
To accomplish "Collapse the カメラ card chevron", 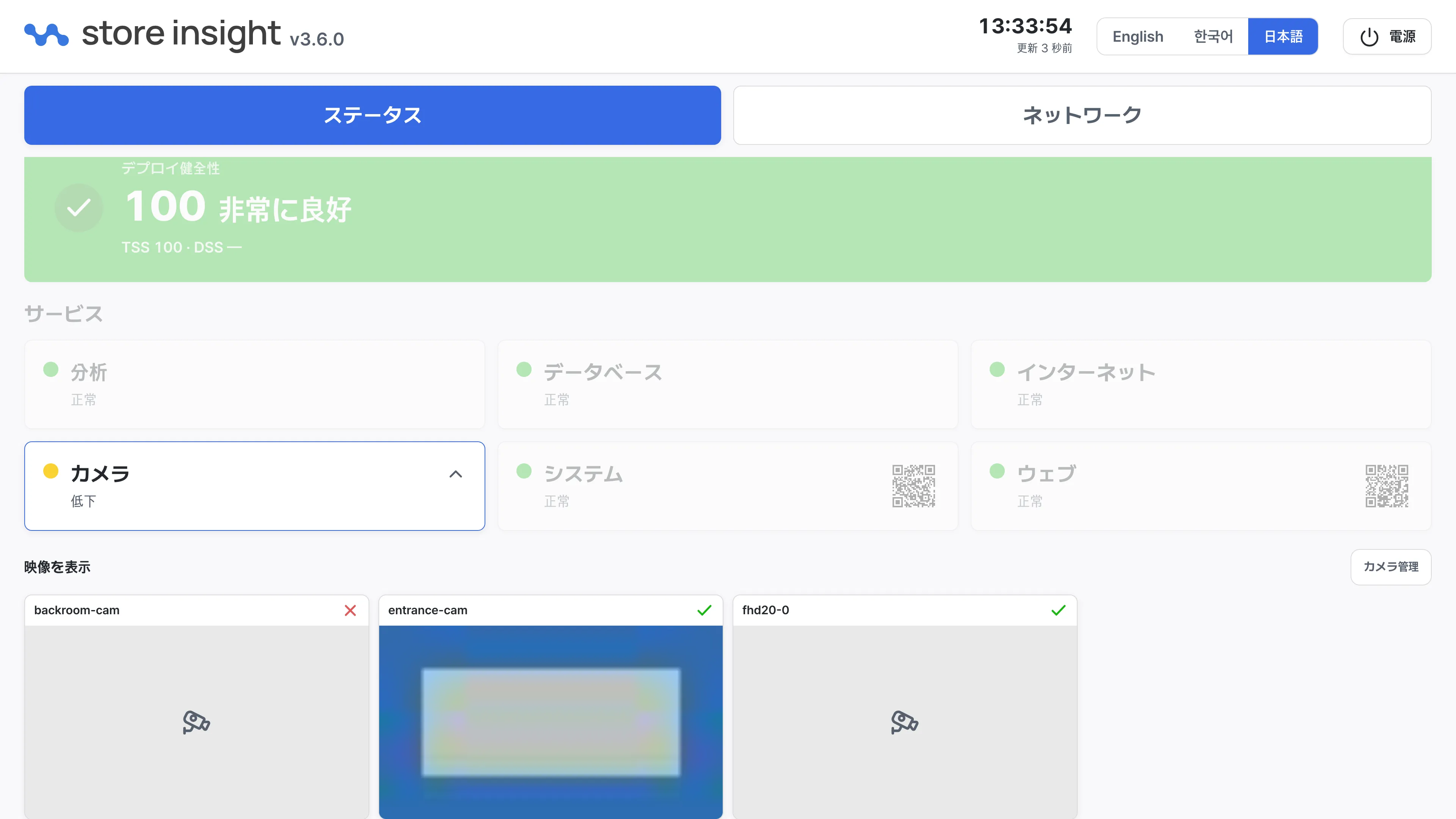I will coord(455,474).
